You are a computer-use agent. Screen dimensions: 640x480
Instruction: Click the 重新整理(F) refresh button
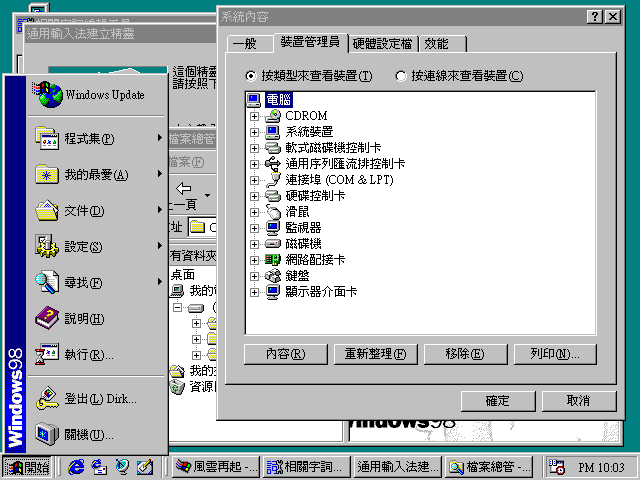click(x=376, y=354)
